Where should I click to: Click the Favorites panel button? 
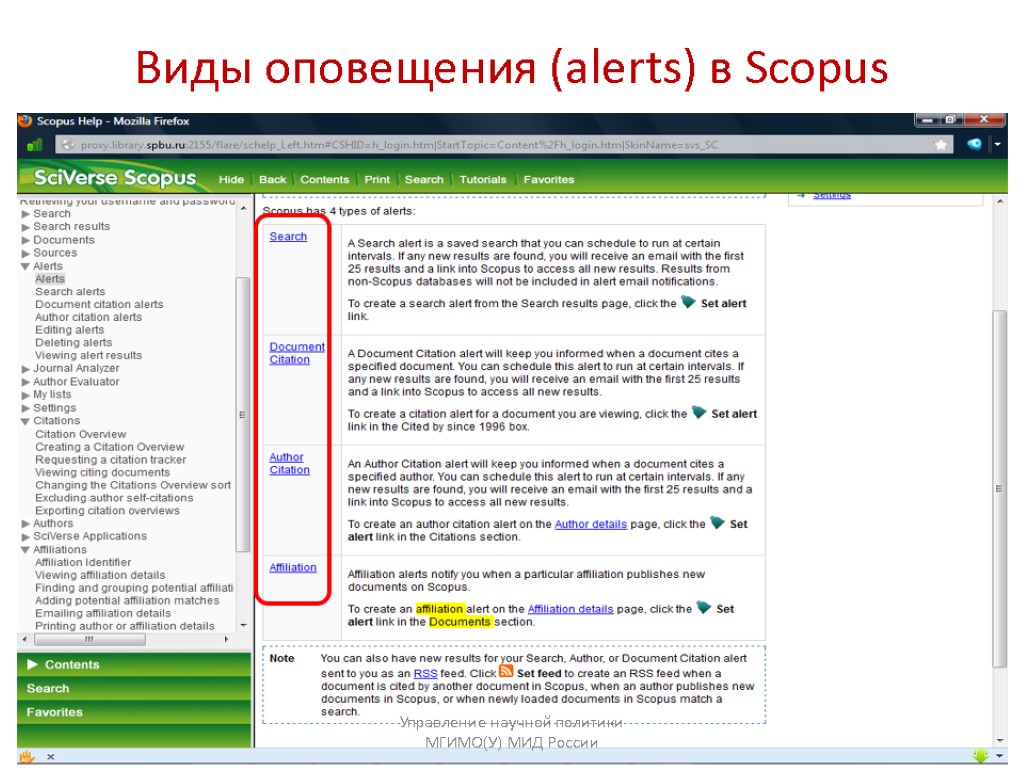click(x=134, y=712)
